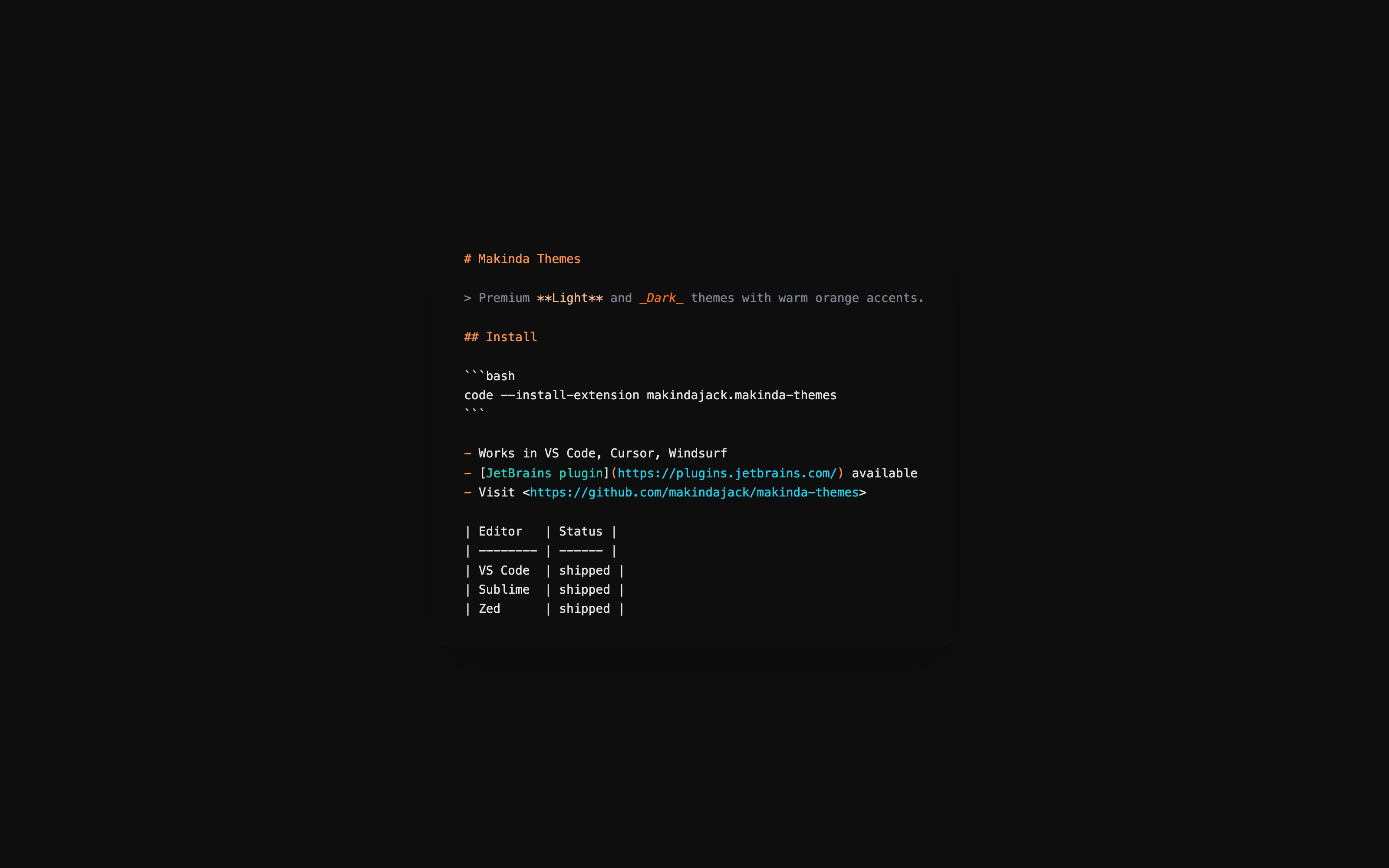Click the 'JetBrains plugin' link text

point(544,473)
